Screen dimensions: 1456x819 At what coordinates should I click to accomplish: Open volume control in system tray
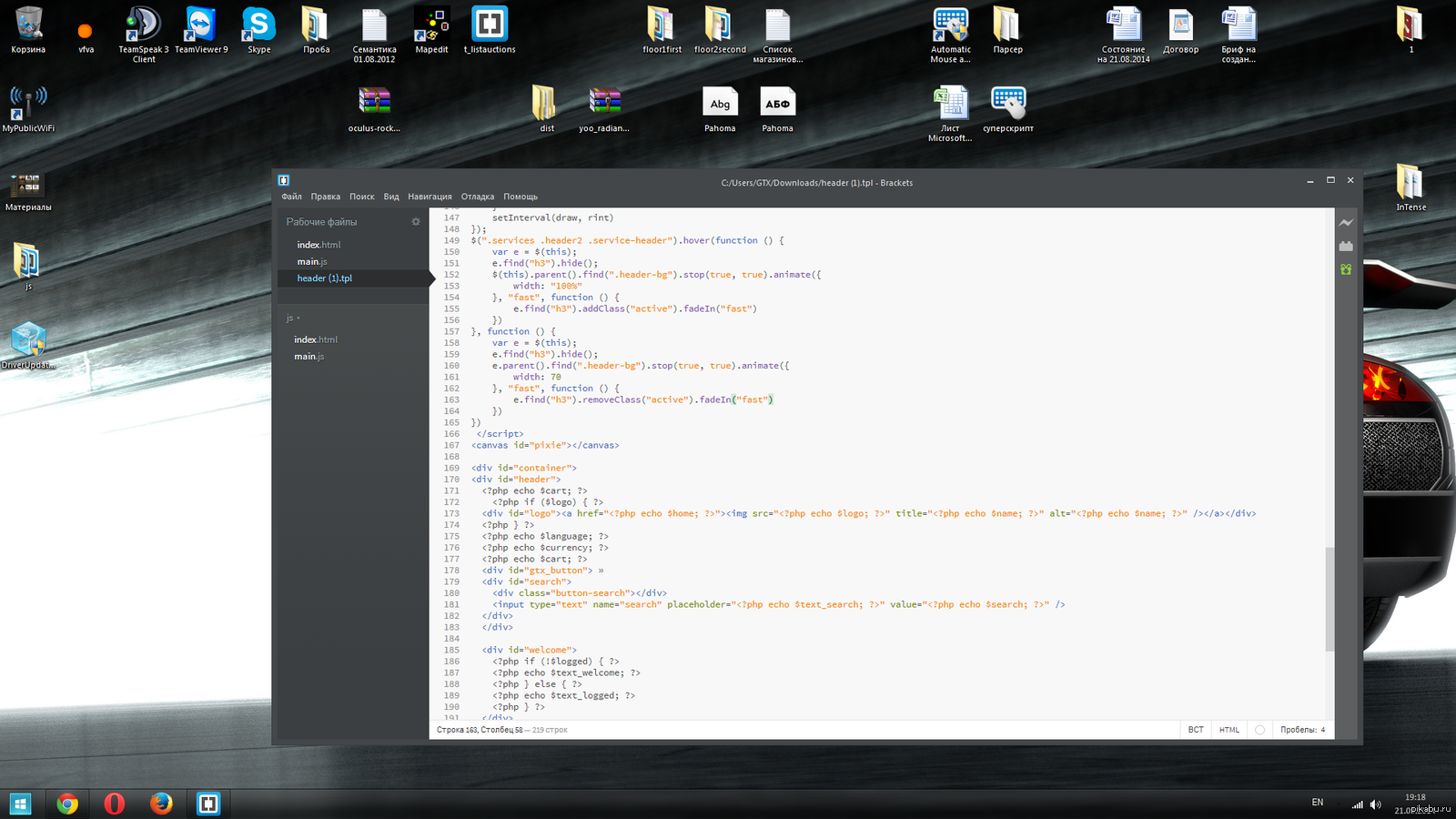[x=1375, y=804]
